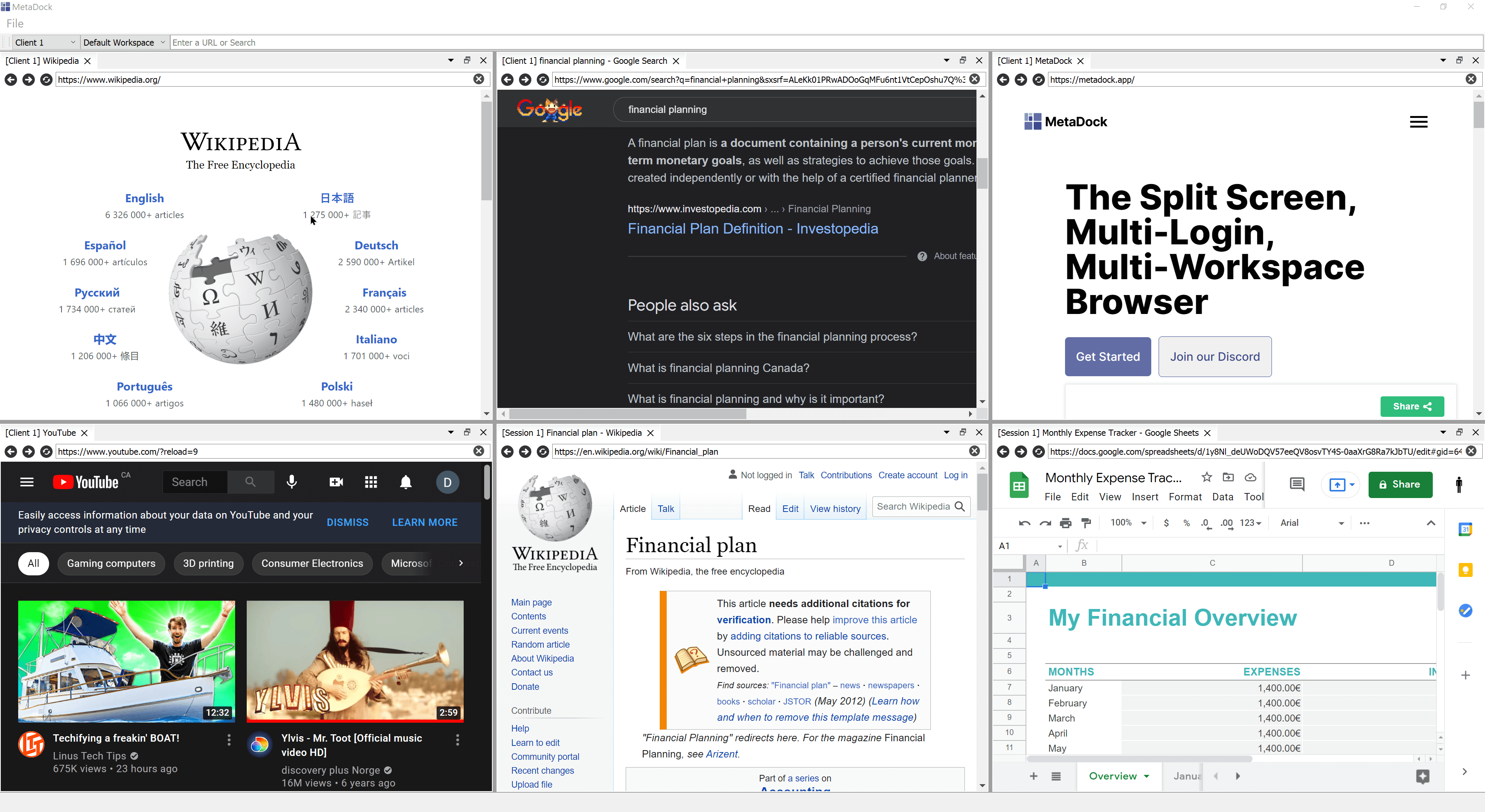Reload the YouTube pane page

pyautogui.click(x=46, y=451)
